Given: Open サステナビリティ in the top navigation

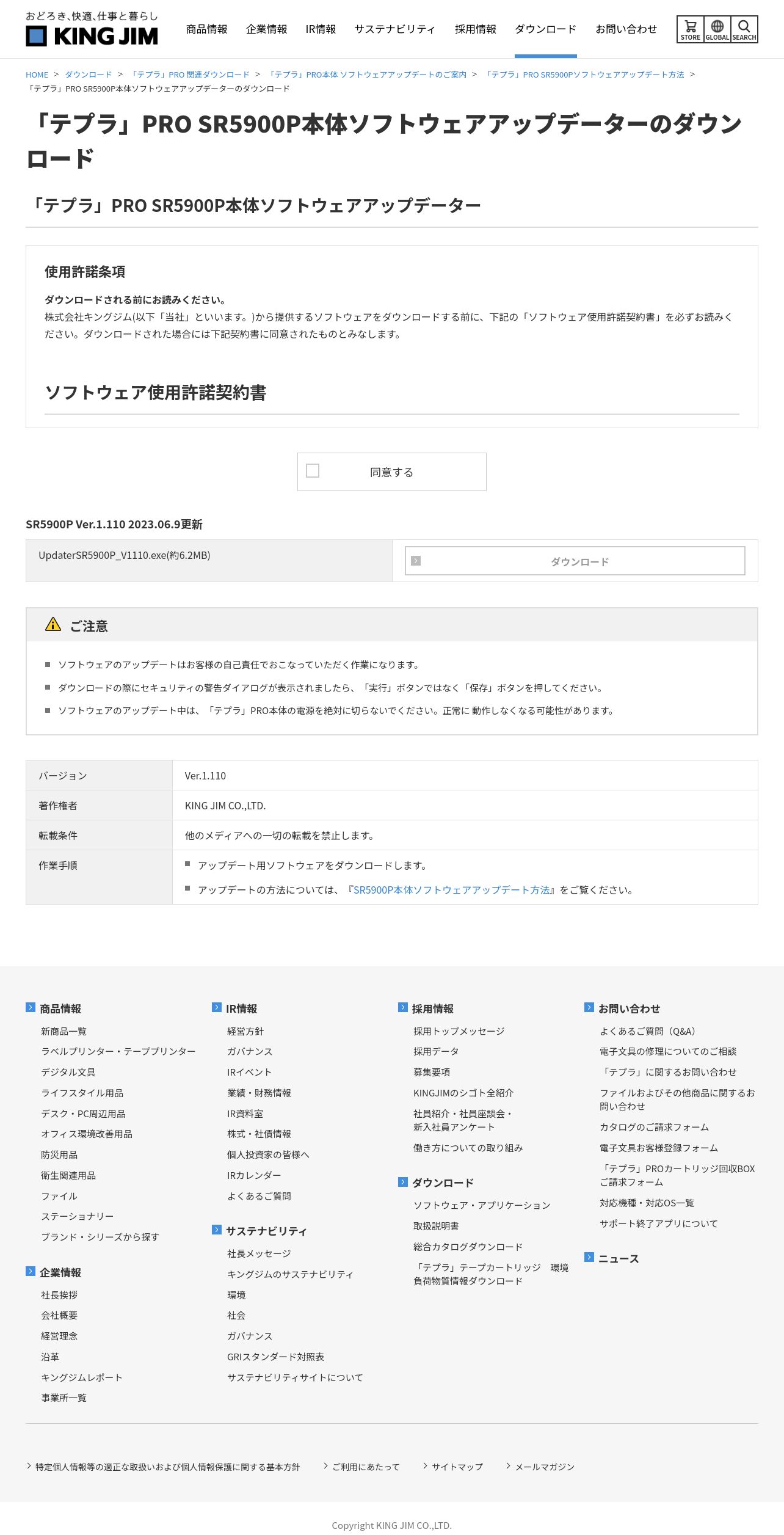Looking at the screenshot, I should pyautogui.click(x=395, y=29).
